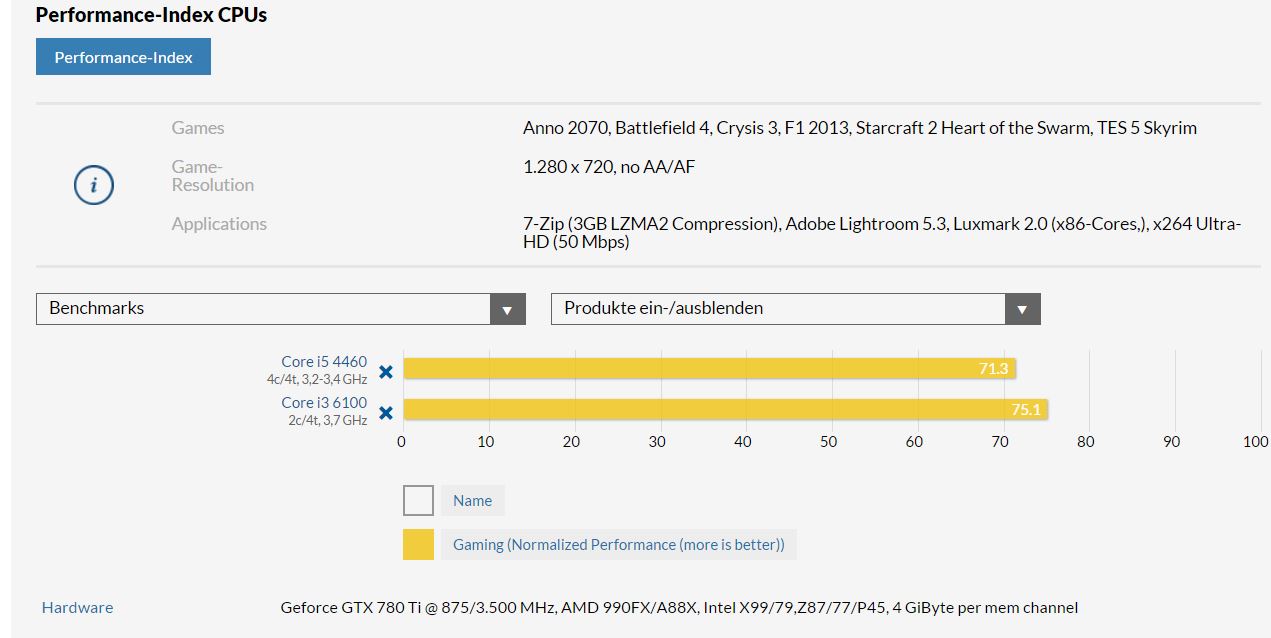This screenshot has width=1271, height=638.
Task: Click the games list starting Anno 2070
Action: (x=860, y=128)
